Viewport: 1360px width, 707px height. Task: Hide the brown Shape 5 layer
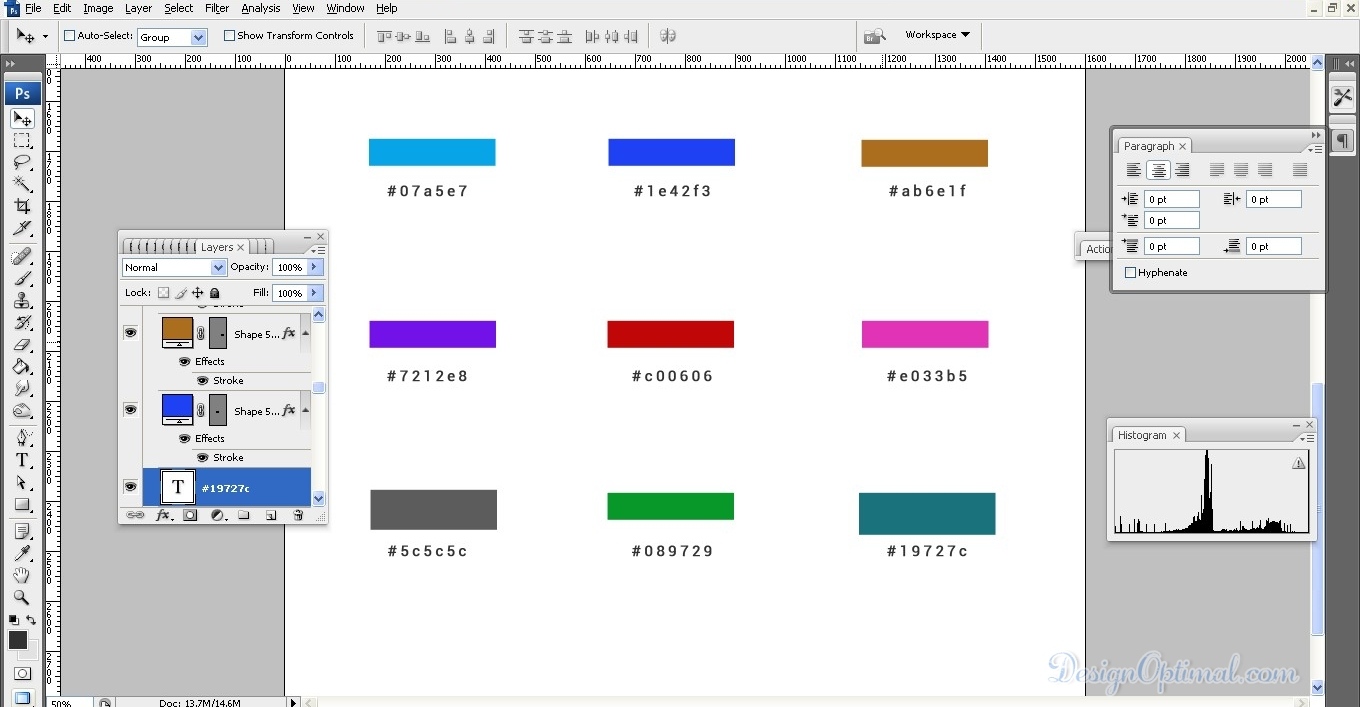pos(130,332)
